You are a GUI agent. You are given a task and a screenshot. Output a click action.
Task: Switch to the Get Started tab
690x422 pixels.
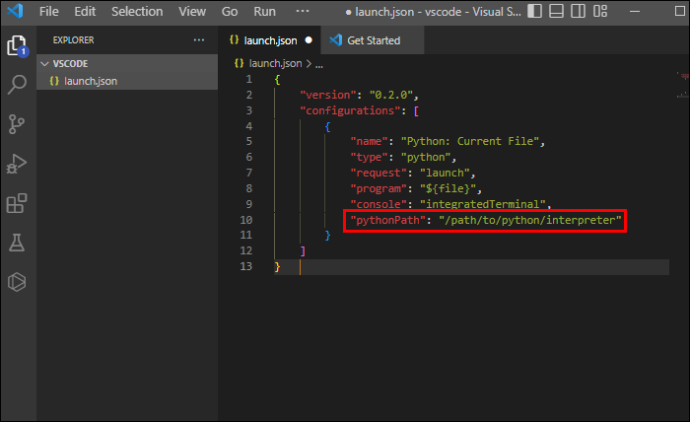tap(373, 40)
